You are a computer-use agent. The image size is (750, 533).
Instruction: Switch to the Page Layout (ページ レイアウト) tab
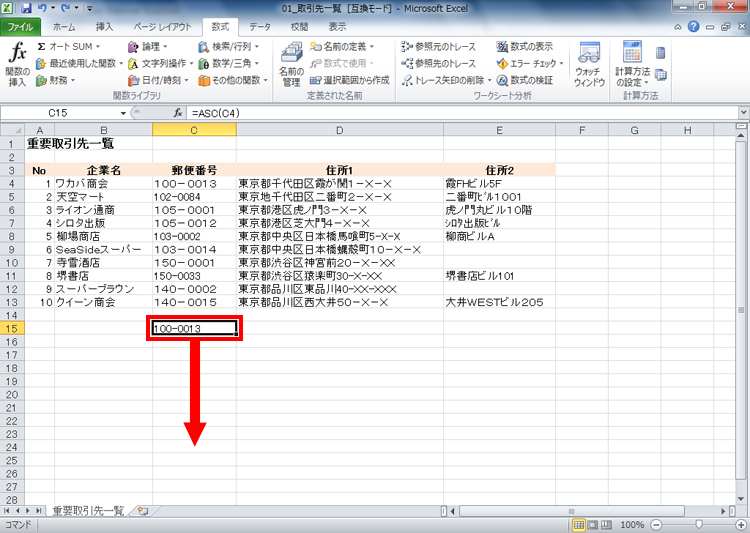162,27
